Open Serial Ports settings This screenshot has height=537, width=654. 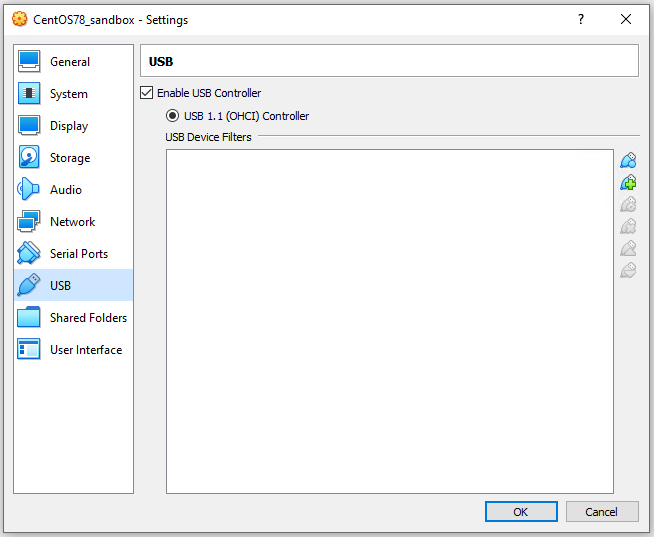point(78,254)
